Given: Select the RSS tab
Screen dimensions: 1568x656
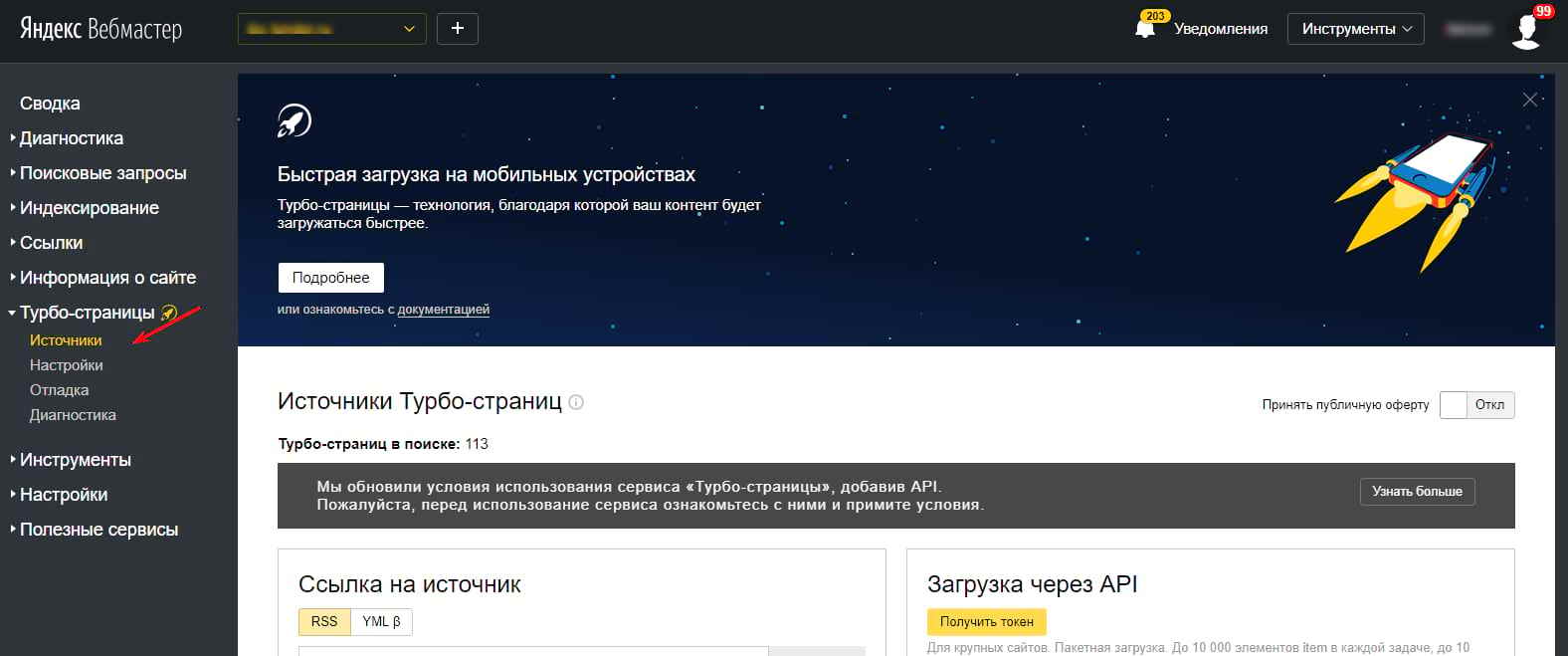Looking at the screenshot, I should (324, 621).
